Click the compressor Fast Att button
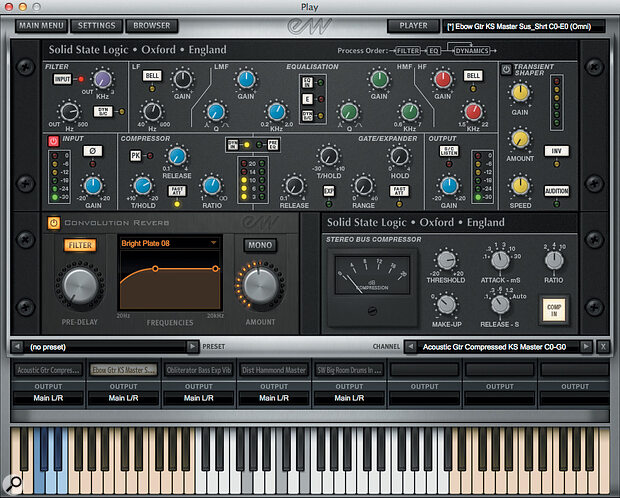Screen dimensions: 620x498 (x=177, y=191)
